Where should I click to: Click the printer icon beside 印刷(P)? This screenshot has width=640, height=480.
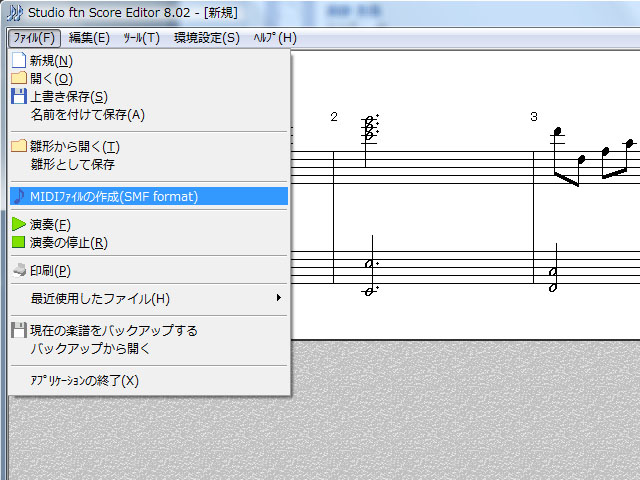tap(19, 270)
